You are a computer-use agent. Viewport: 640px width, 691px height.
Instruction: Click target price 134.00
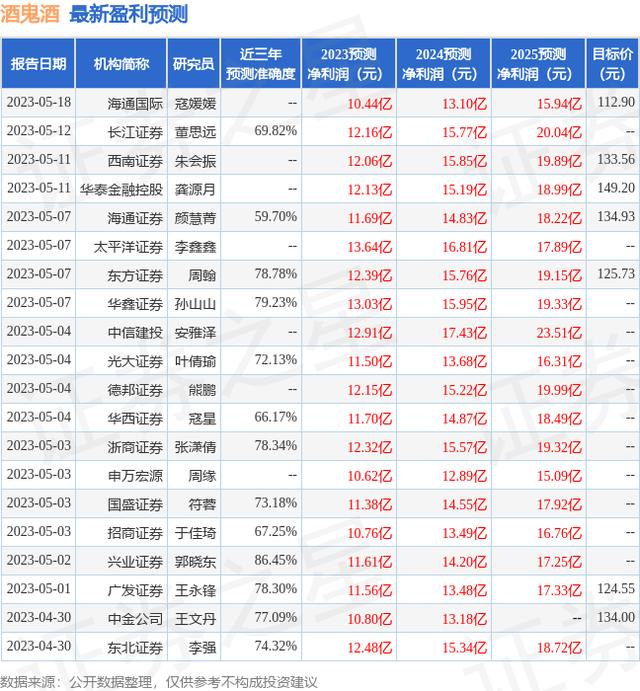616,617
